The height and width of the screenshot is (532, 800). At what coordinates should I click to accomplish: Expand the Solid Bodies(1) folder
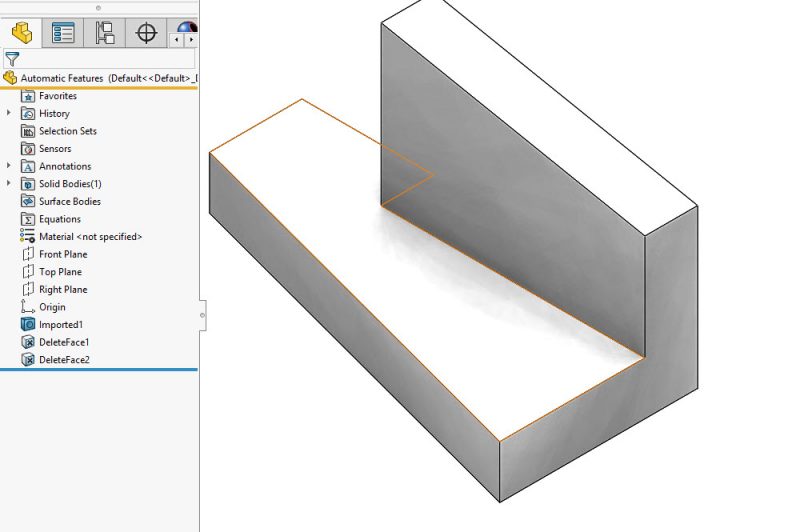pos(9,184)
